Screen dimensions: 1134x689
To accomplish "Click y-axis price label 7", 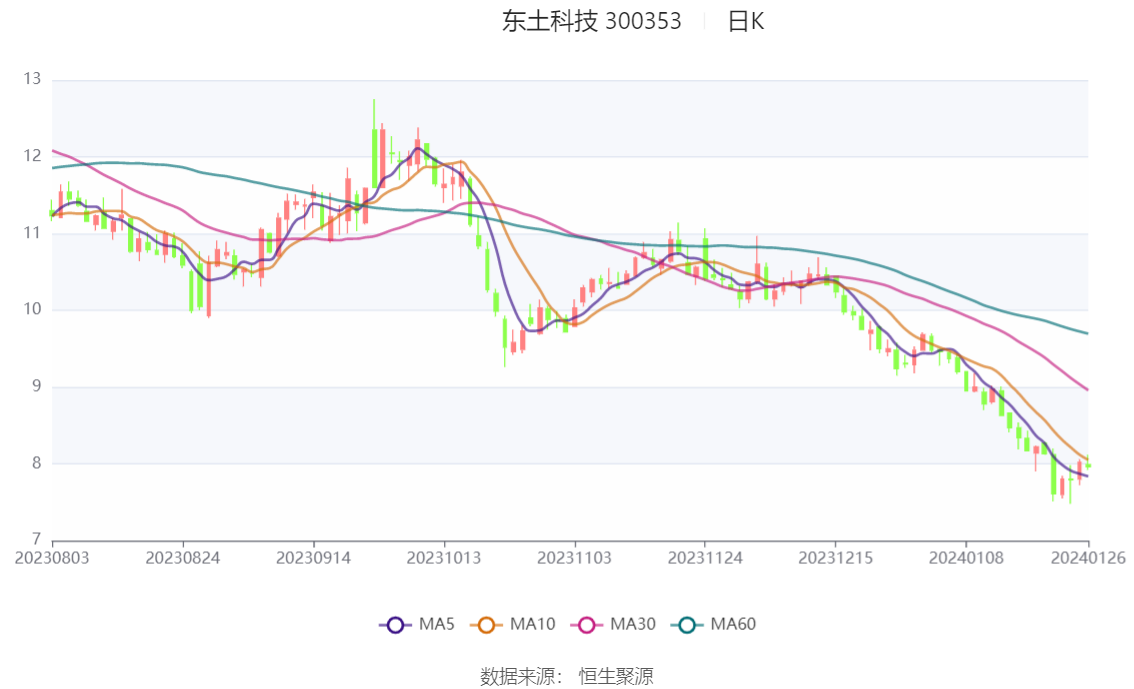I will point(37,539).
